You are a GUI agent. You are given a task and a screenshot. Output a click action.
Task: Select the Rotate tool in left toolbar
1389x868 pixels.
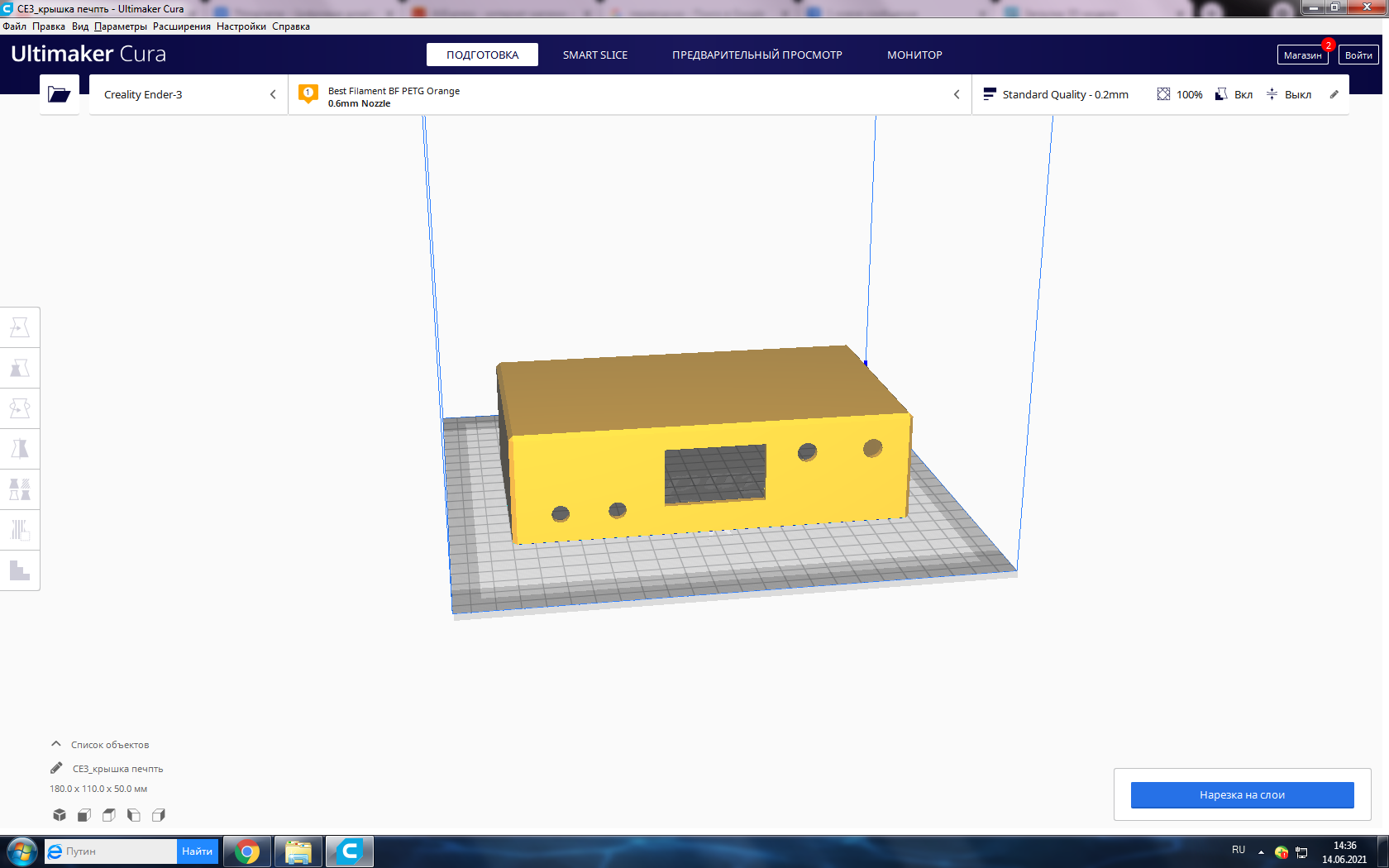click(20, 408)
